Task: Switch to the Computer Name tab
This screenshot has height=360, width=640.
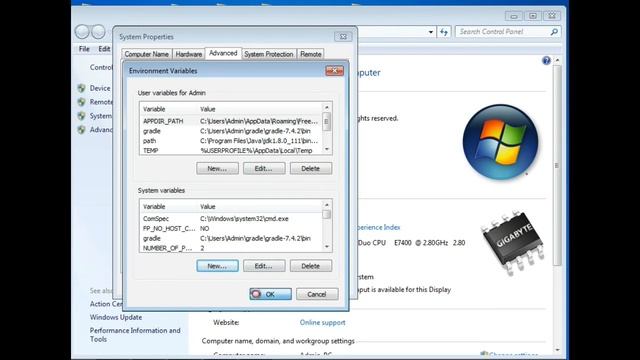Action: coord(147,54)
